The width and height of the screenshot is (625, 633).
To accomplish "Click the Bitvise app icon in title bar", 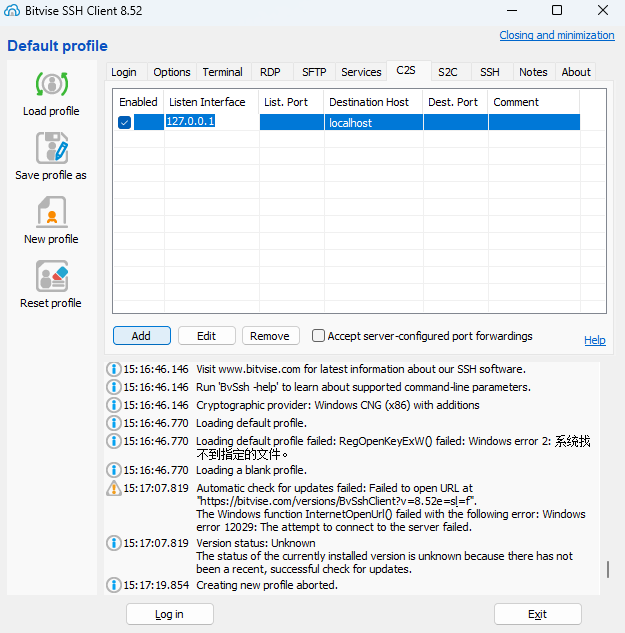I will [x=12, y=10].
